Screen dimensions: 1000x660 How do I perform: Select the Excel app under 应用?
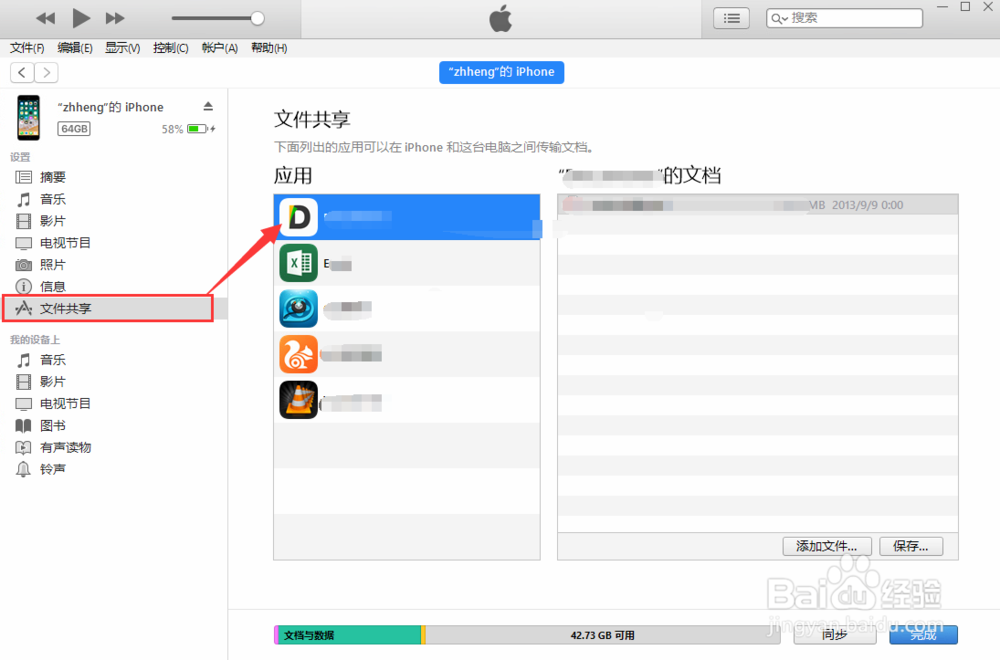[298, 263]
